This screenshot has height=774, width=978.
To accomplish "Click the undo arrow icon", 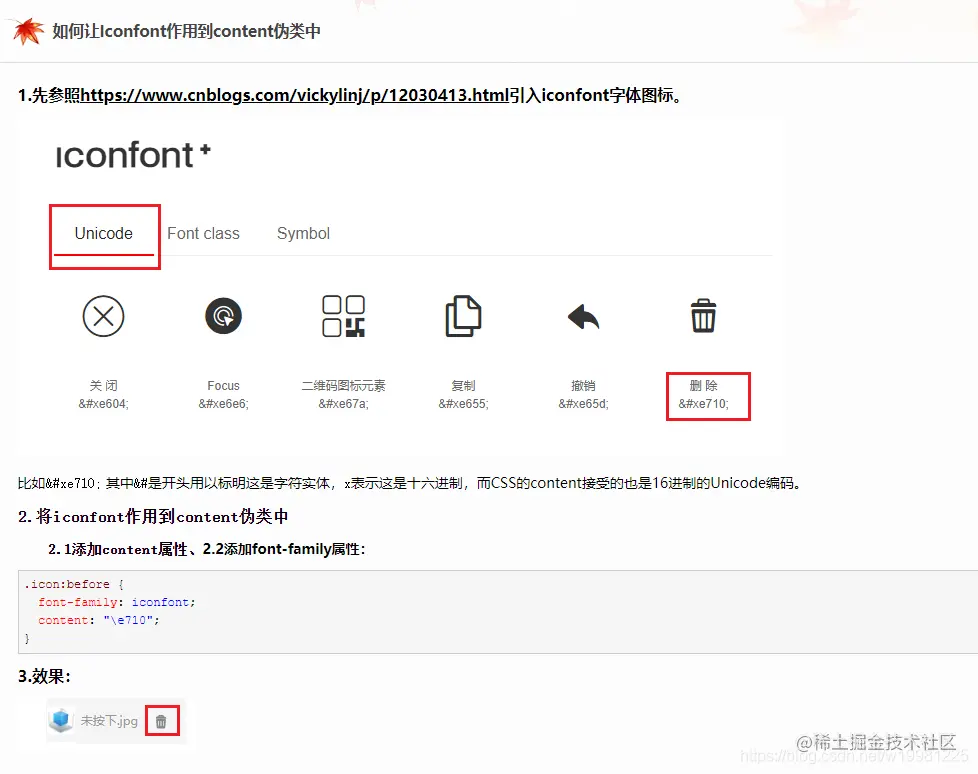I will point(583,317).
